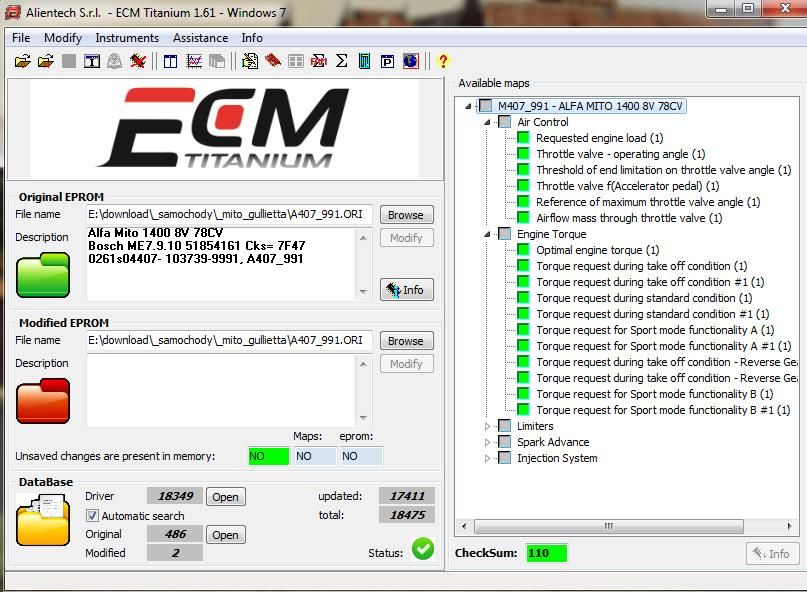Click the greyed grid layout toolbar icon
Image resolution: width=807 pixels, height=592 pixels.
click(296, 62)
